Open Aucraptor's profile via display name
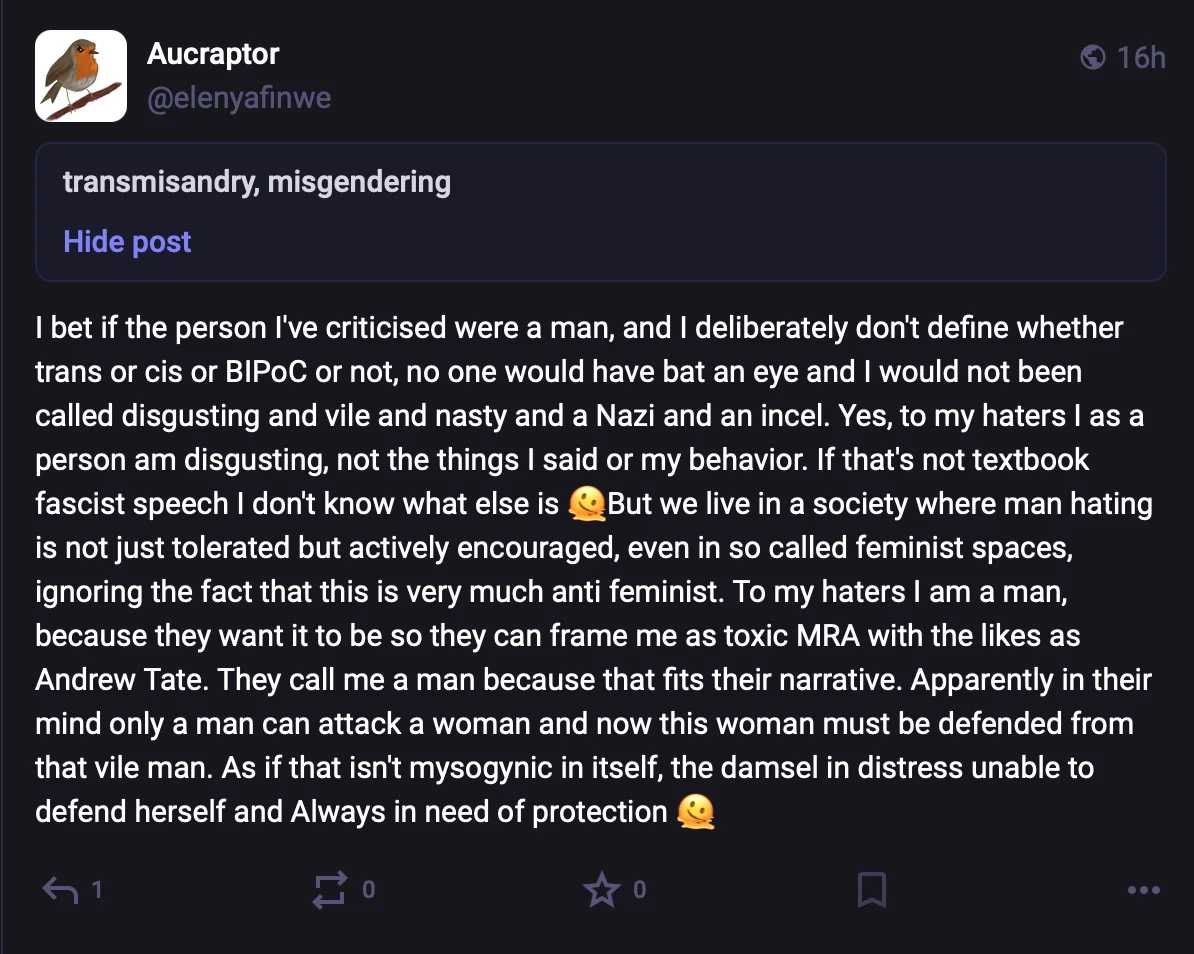This screenshot has height=954, width=1194. tap(213, 53)
